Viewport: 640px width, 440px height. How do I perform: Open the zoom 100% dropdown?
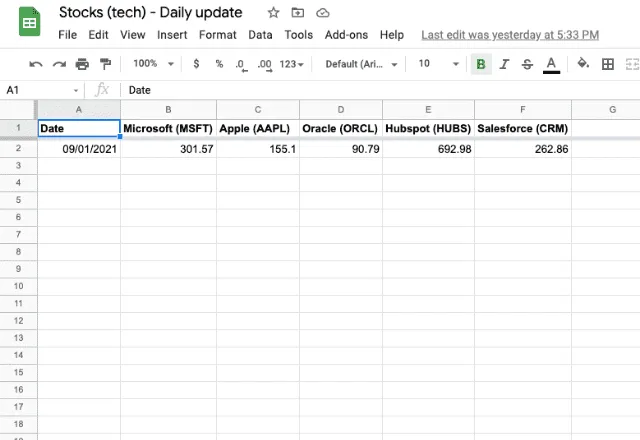[153, 64]
